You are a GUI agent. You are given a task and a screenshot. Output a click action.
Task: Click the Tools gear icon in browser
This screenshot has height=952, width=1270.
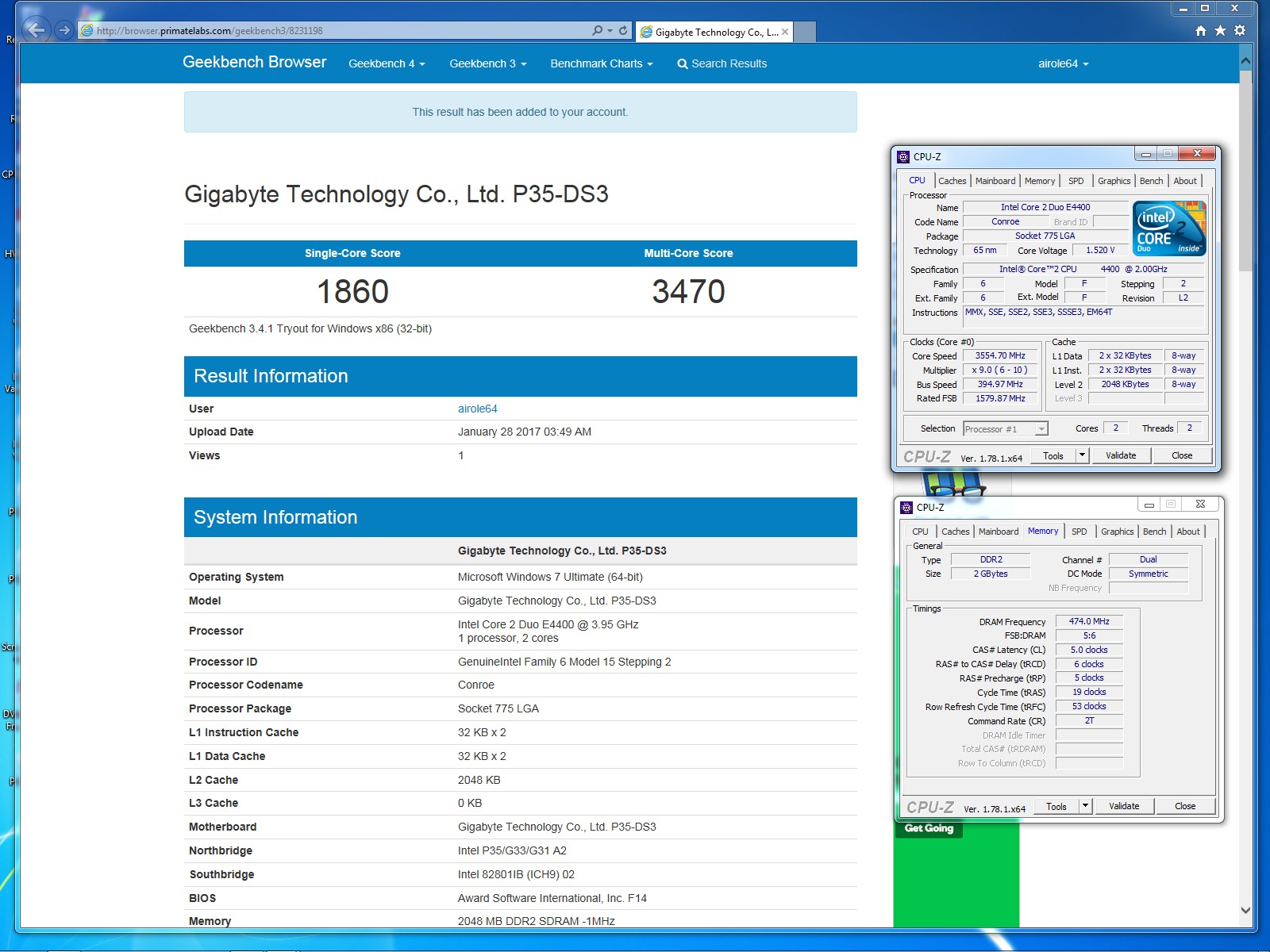click(x=1240, y=31)
